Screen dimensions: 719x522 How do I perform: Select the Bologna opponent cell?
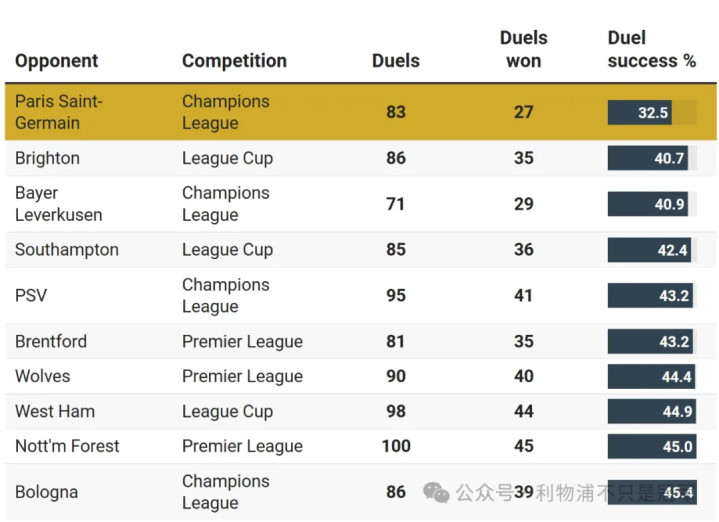tap(46, 492)
